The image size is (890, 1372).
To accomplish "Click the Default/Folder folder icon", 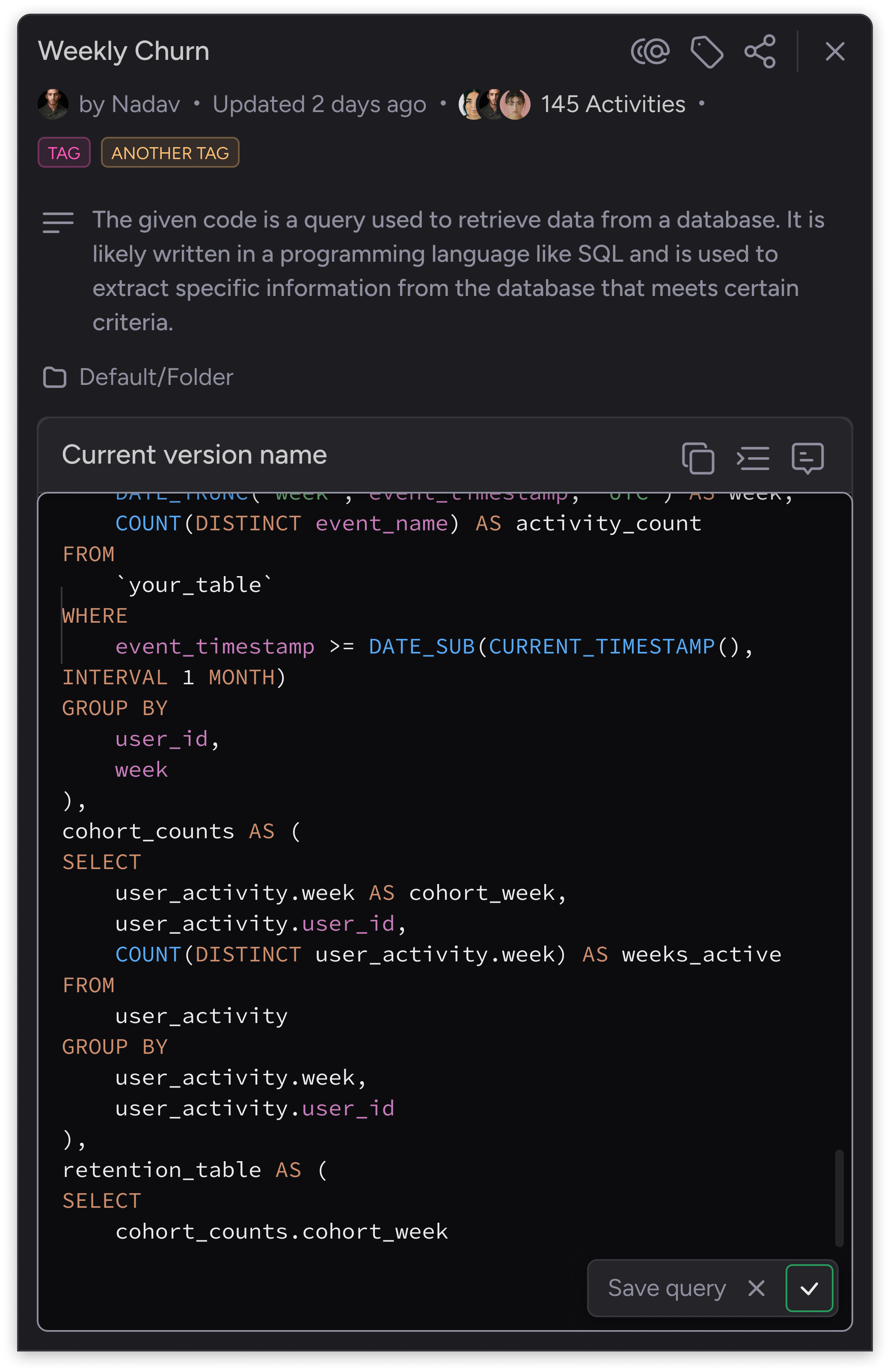I will click(x=56, y=377).
